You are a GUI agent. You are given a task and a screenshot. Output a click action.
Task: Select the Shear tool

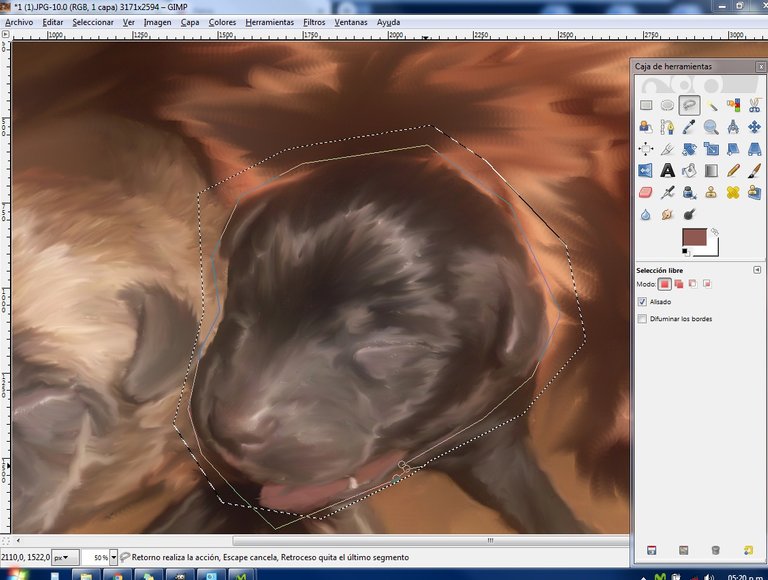[x=733, y=149]
